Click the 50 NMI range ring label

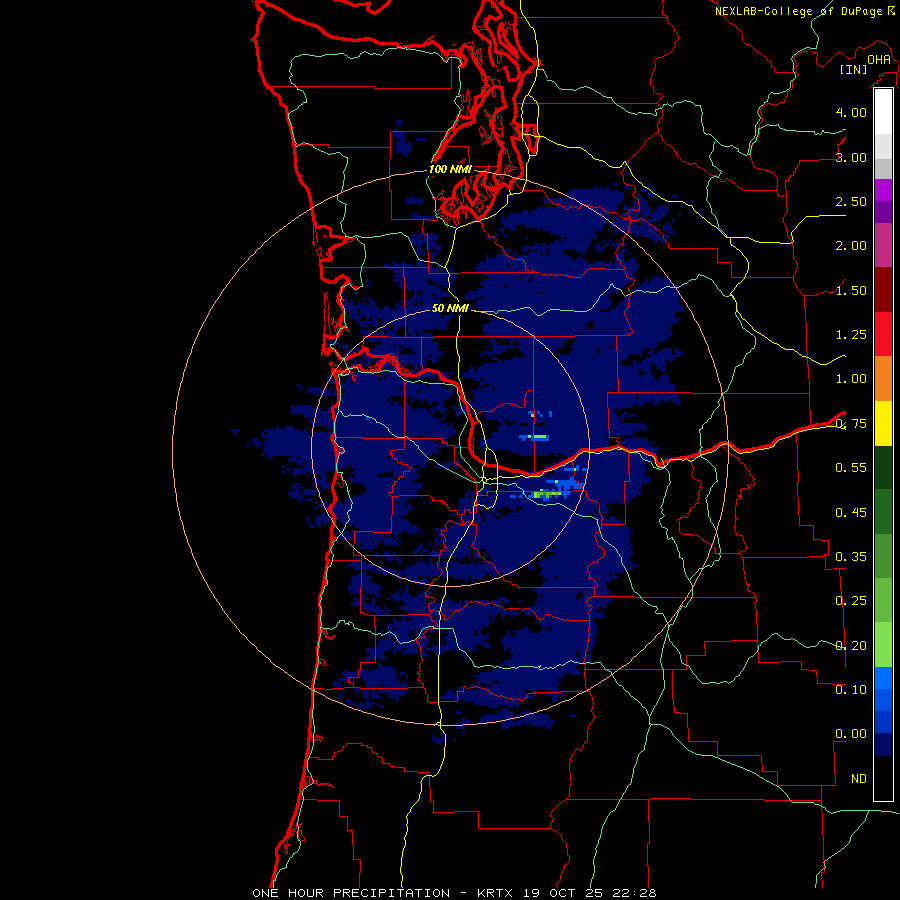[451, 308]
